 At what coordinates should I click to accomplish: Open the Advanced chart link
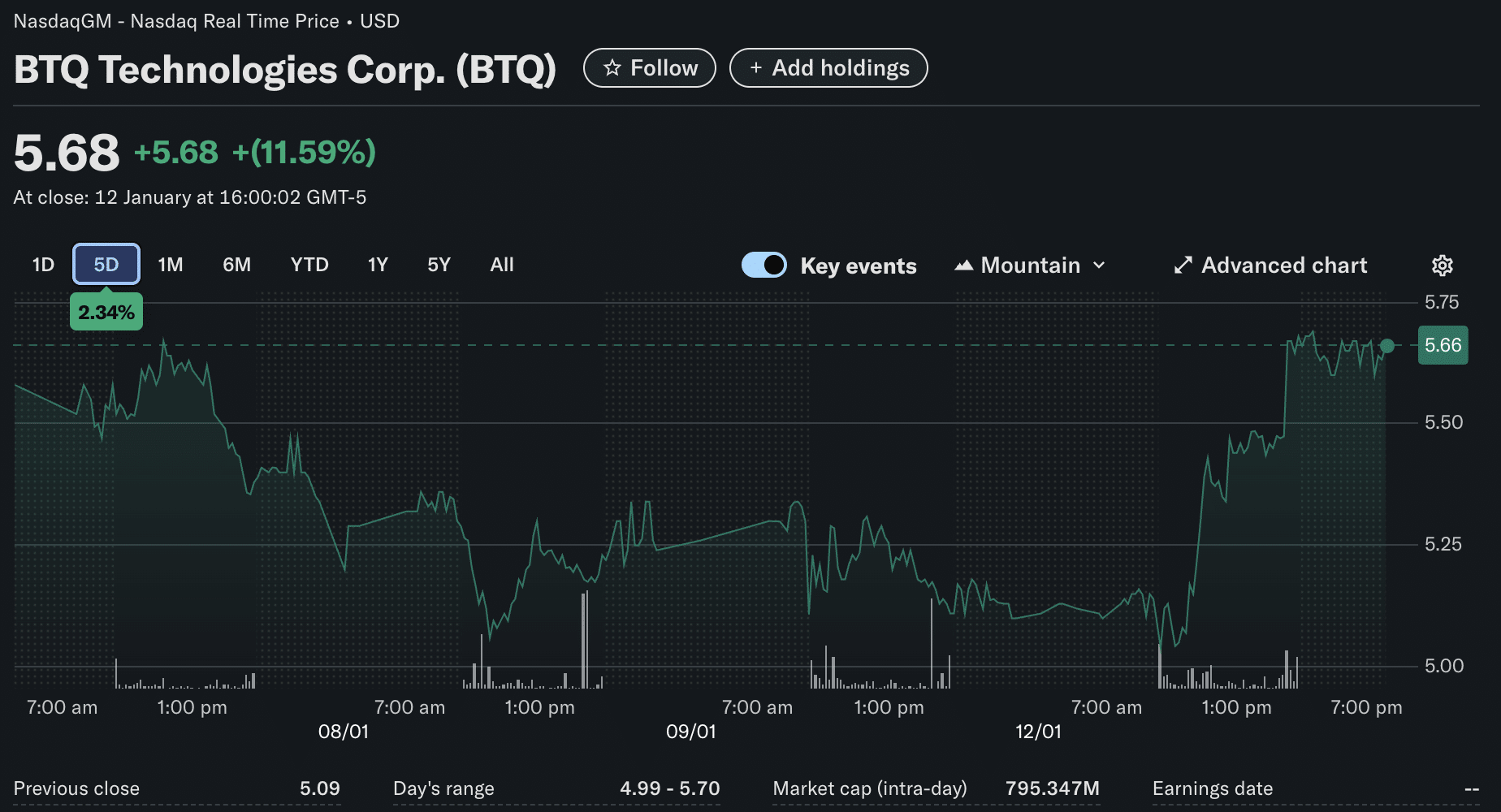1283,266
